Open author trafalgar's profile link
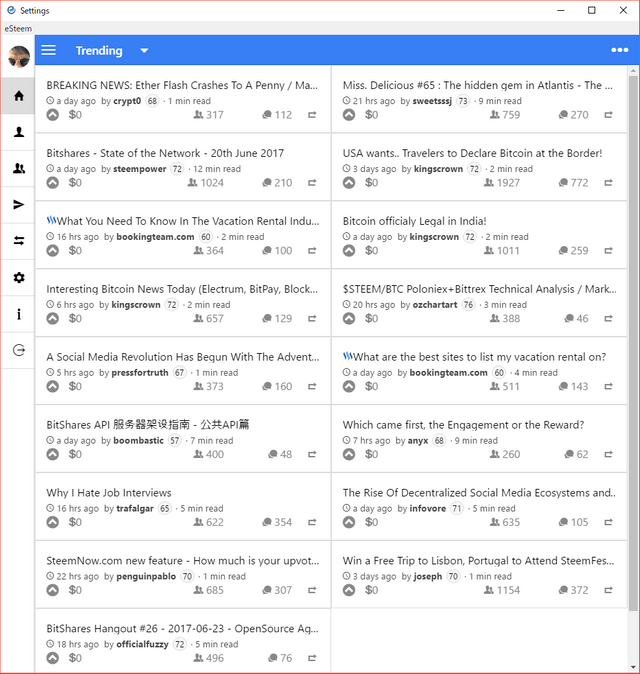The height and width of the screenshot is (674, 640). click(135, 509)
